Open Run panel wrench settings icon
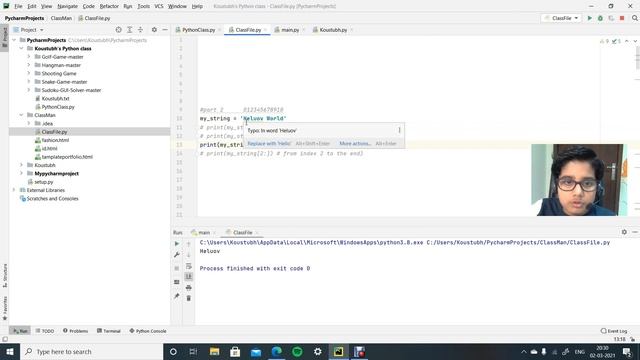 coord(177,255)
